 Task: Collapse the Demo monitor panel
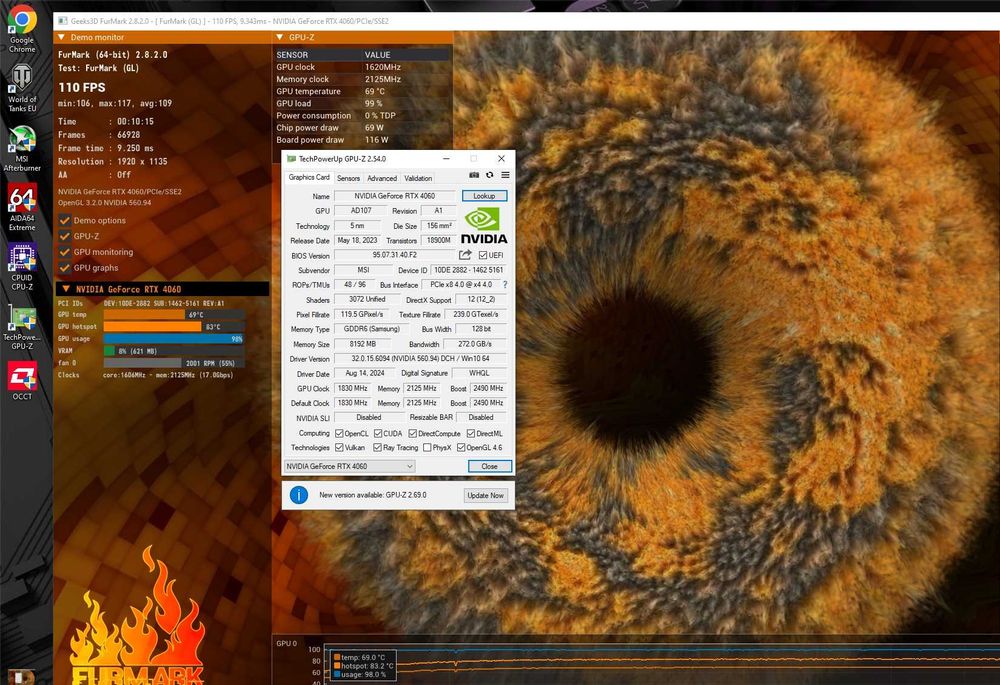coord(62,38)
